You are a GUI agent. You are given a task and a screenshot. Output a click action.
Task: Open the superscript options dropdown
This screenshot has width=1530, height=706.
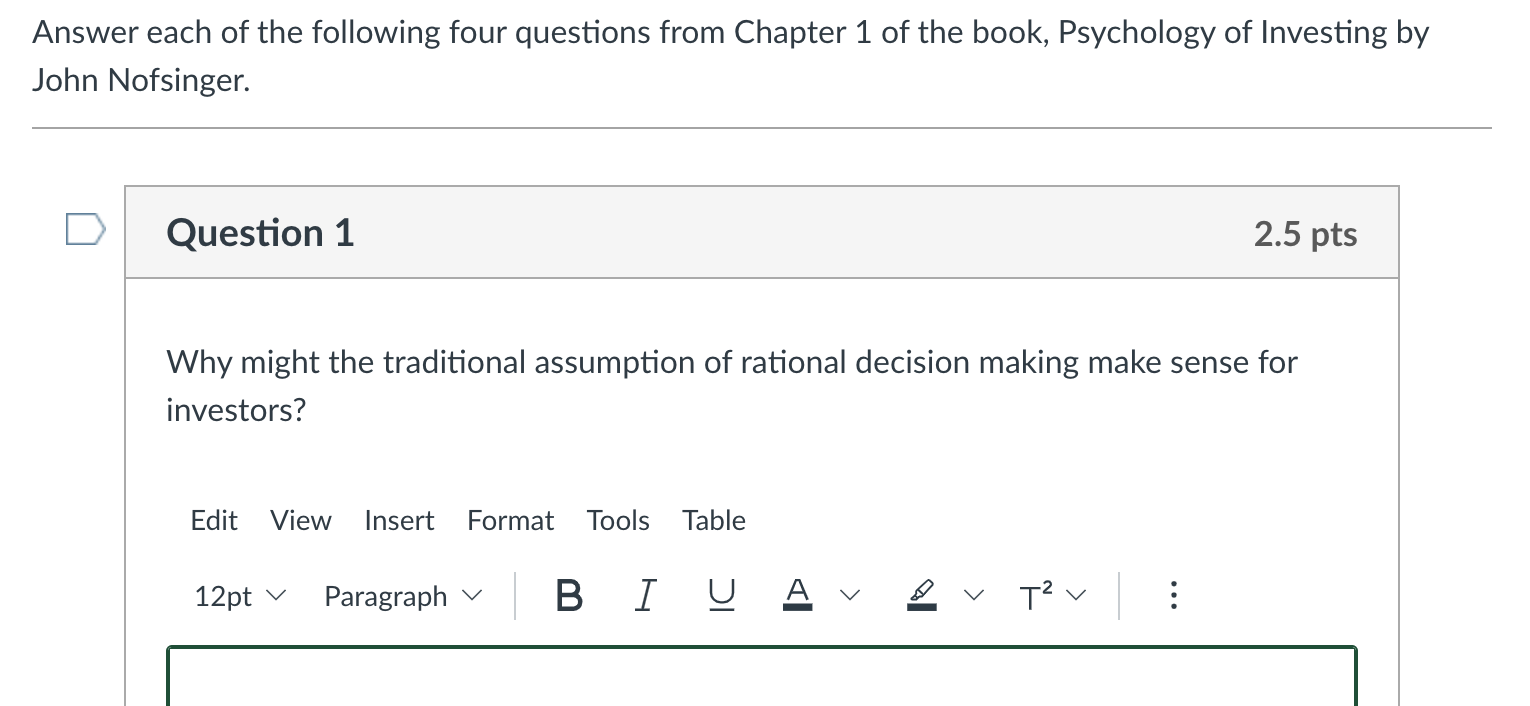[x=1077, y=595]
